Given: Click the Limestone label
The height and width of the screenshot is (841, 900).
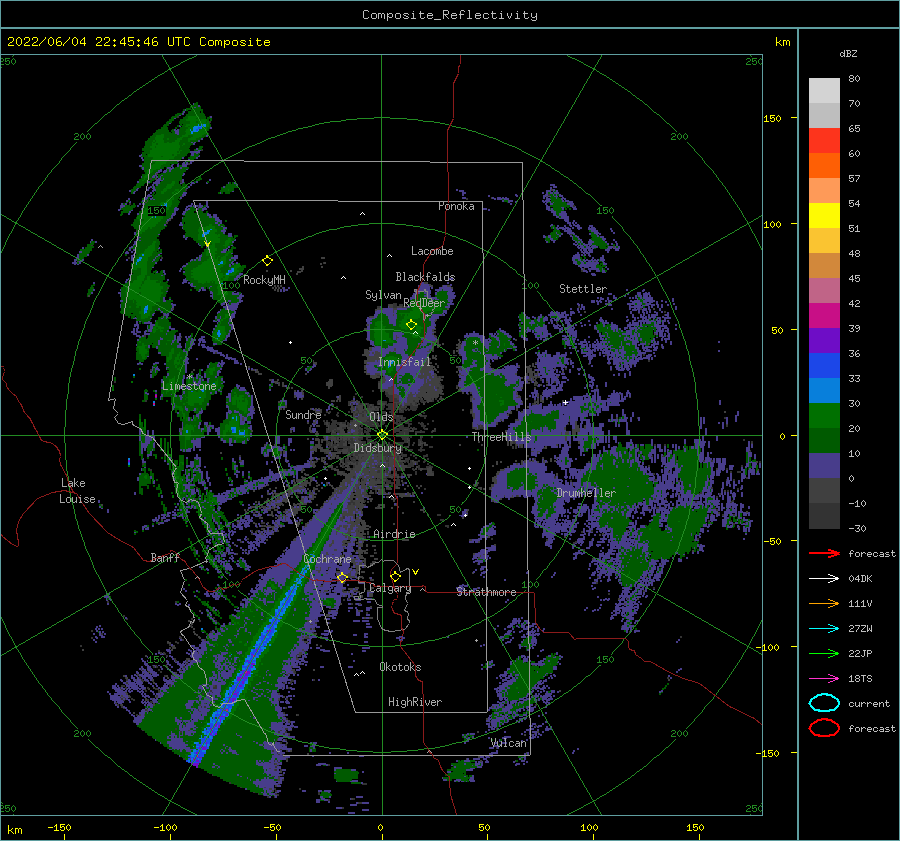Looking at the screenshot, I should pyautogui.click(x=189, y=386).
